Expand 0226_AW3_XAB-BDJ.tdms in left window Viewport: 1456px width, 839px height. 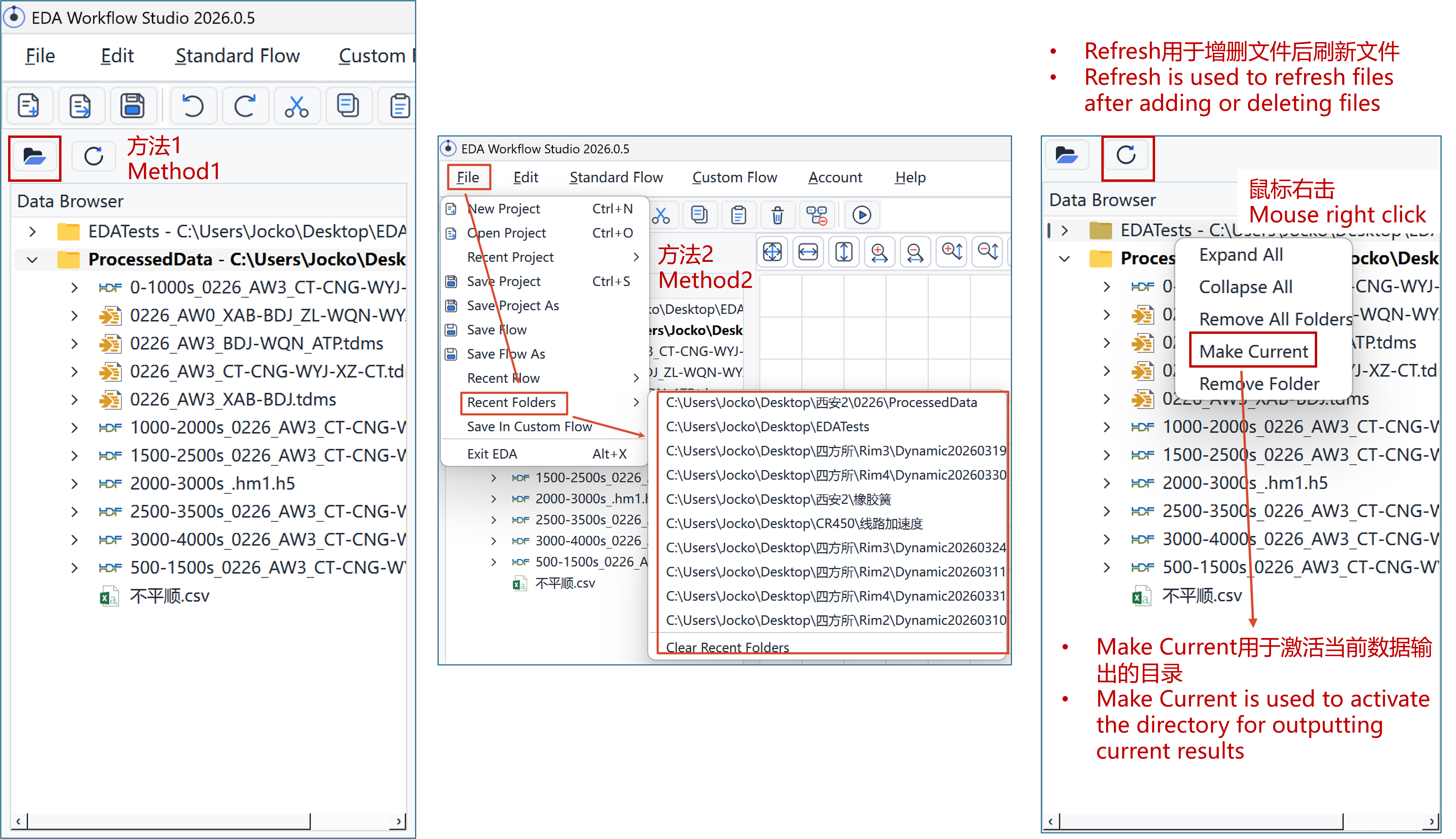[x=74, y=400]
